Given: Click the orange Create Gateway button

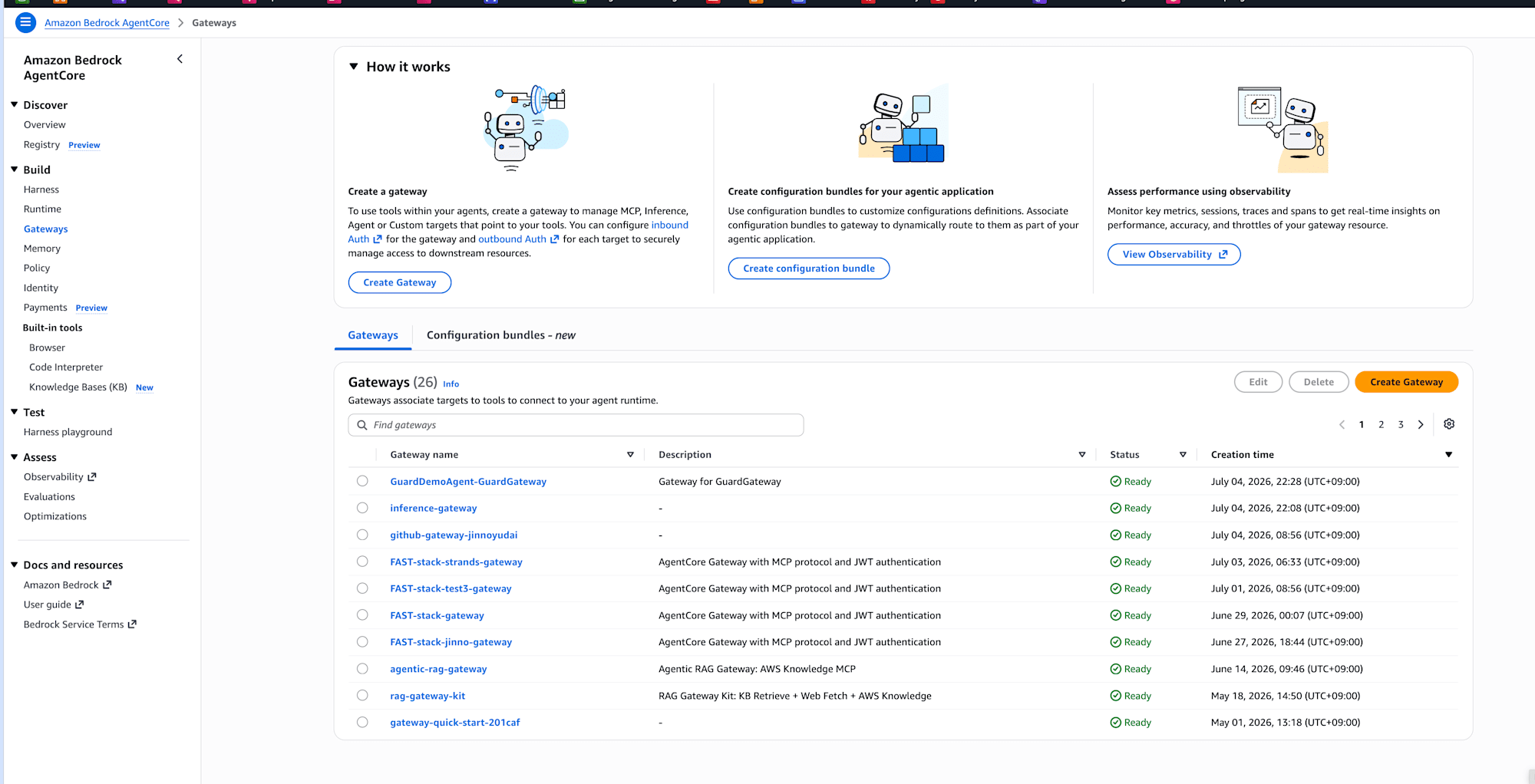Looking at the screenshot, I should (1406, 382).
